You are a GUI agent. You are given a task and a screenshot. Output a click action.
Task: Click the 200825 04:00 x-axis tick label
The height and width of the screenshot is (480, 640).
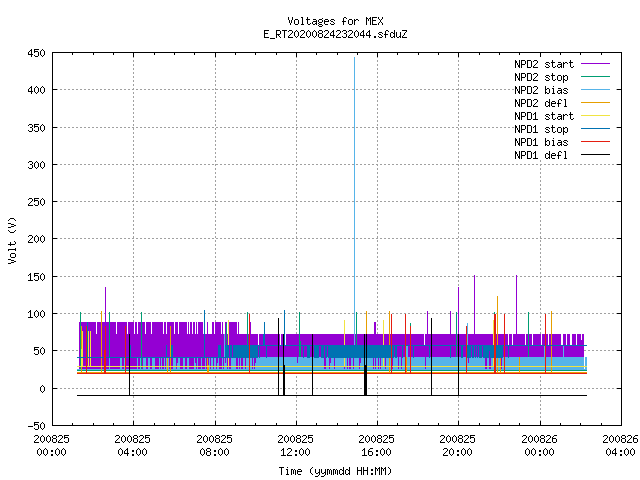coord(133,446)
